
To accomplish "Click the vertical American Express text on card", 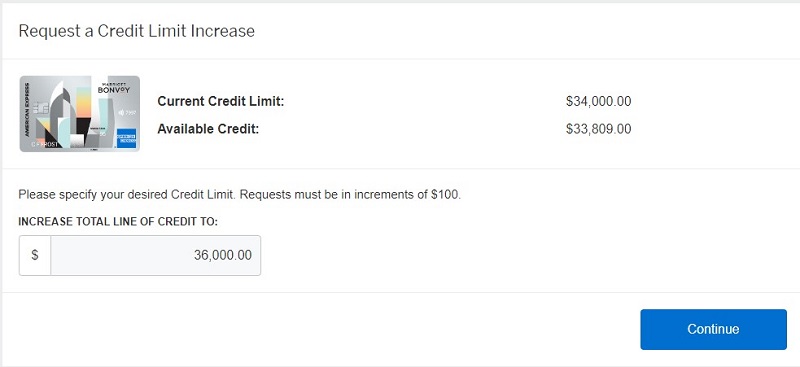I will click(27, 110).
